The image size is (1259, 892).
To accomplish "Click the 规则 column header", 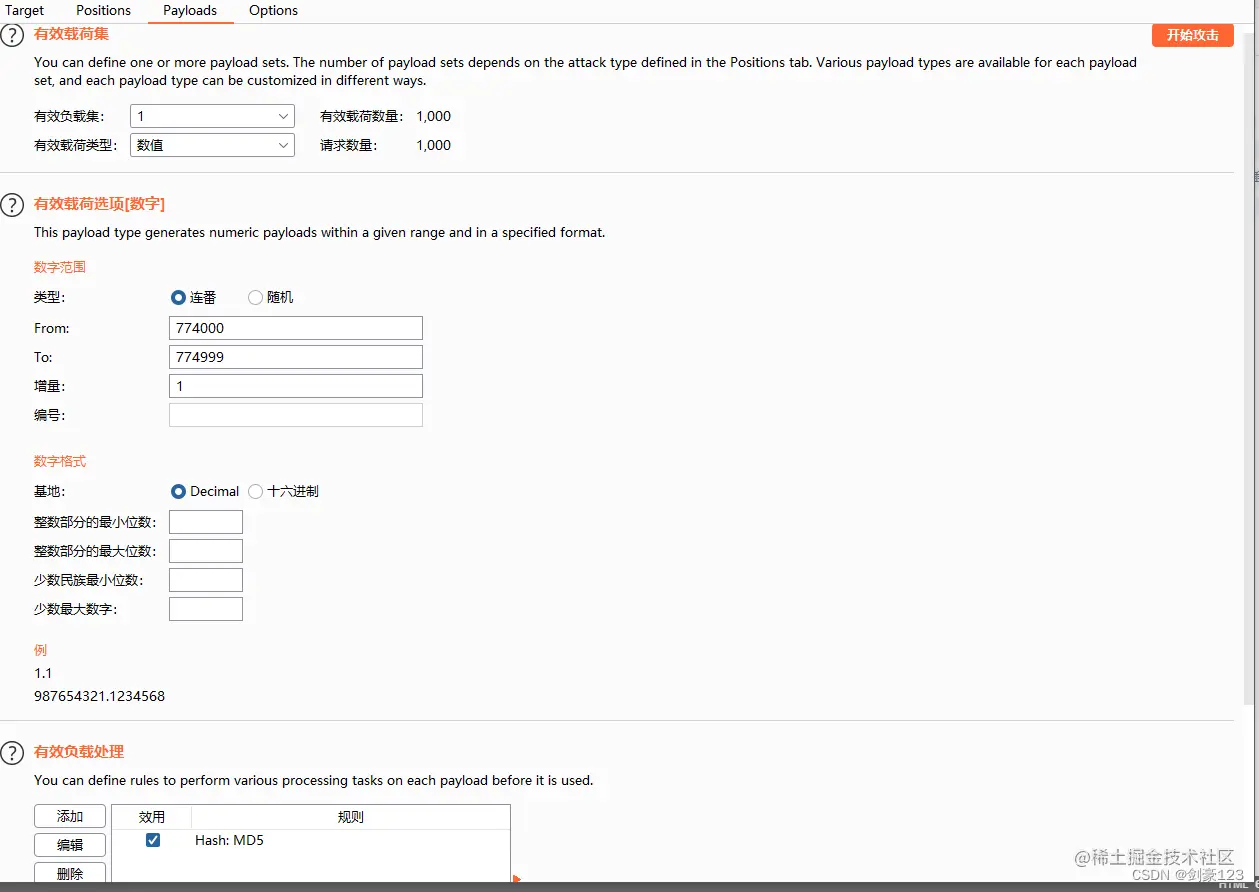I will [351, 817].
